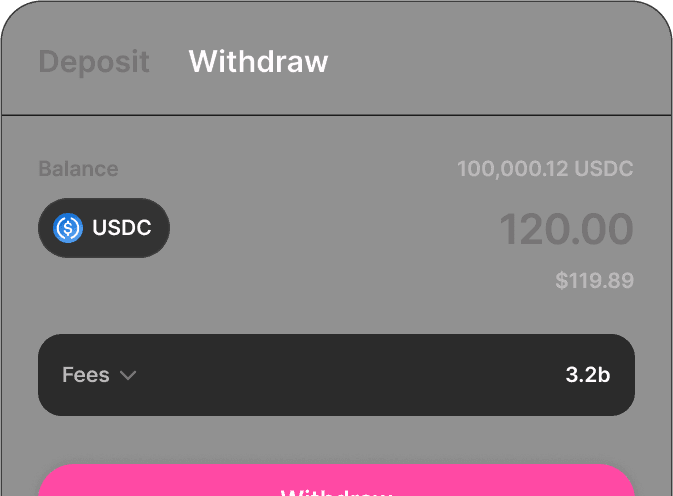Select the Withdraw tab
The height and width of the screenshot is (496, 673).
coord(258,61)
